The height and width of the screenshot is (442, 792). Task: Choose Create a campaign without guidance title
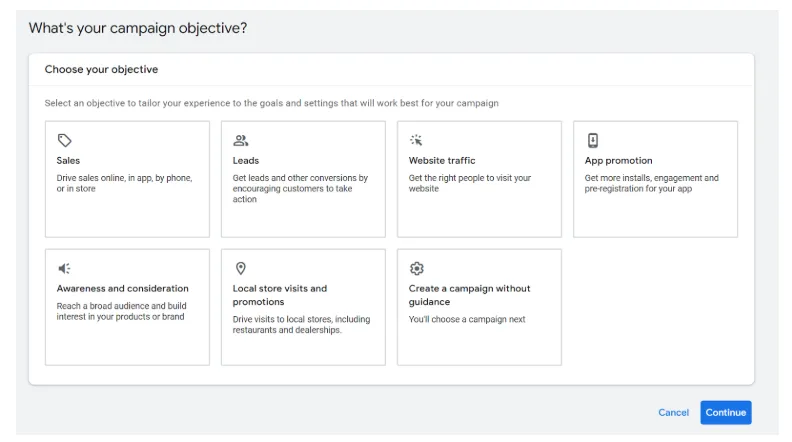click(x=469, y=295)
